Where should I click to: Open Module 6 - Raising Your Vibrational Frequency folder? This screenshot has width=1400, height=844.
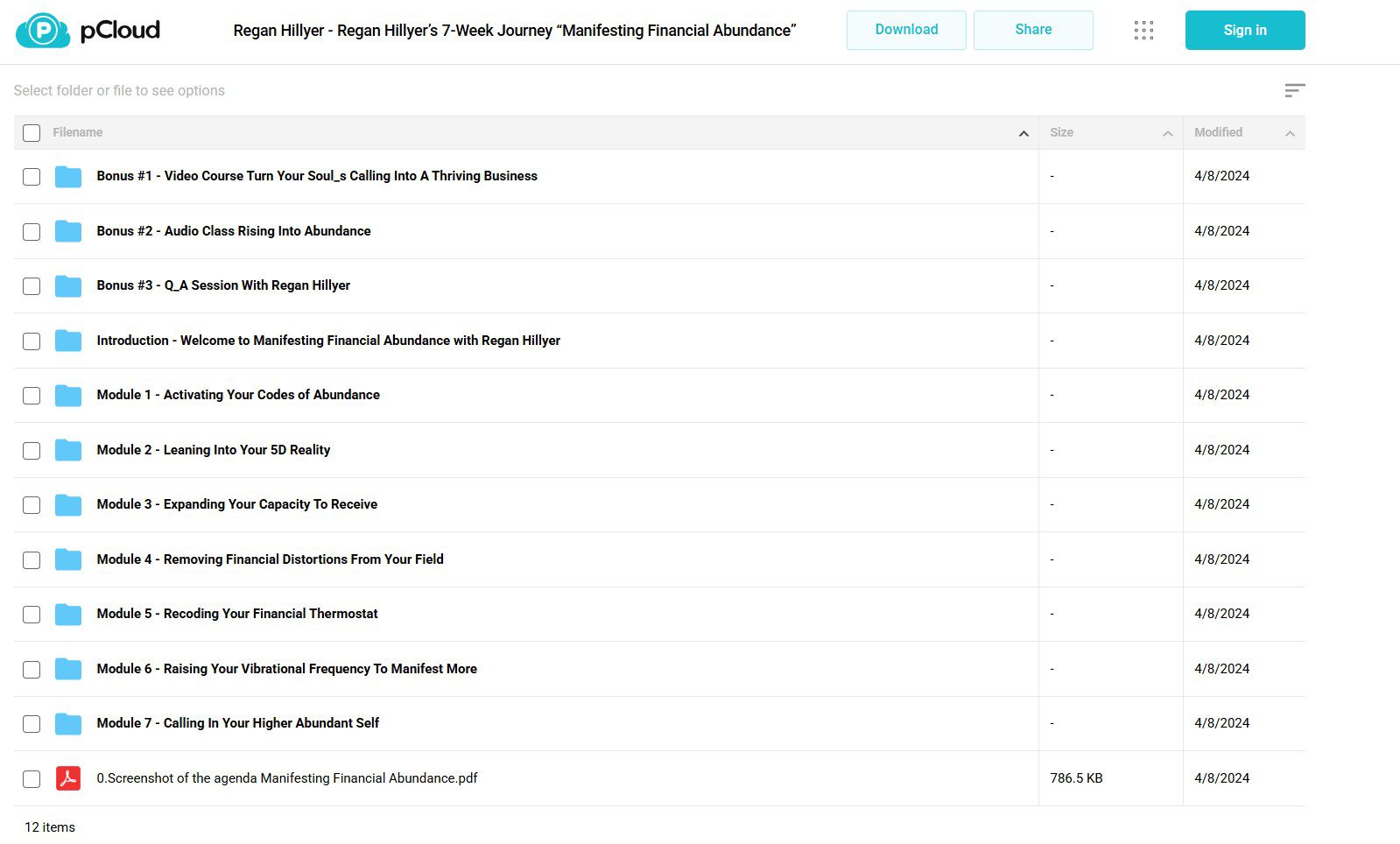(287, 669)
